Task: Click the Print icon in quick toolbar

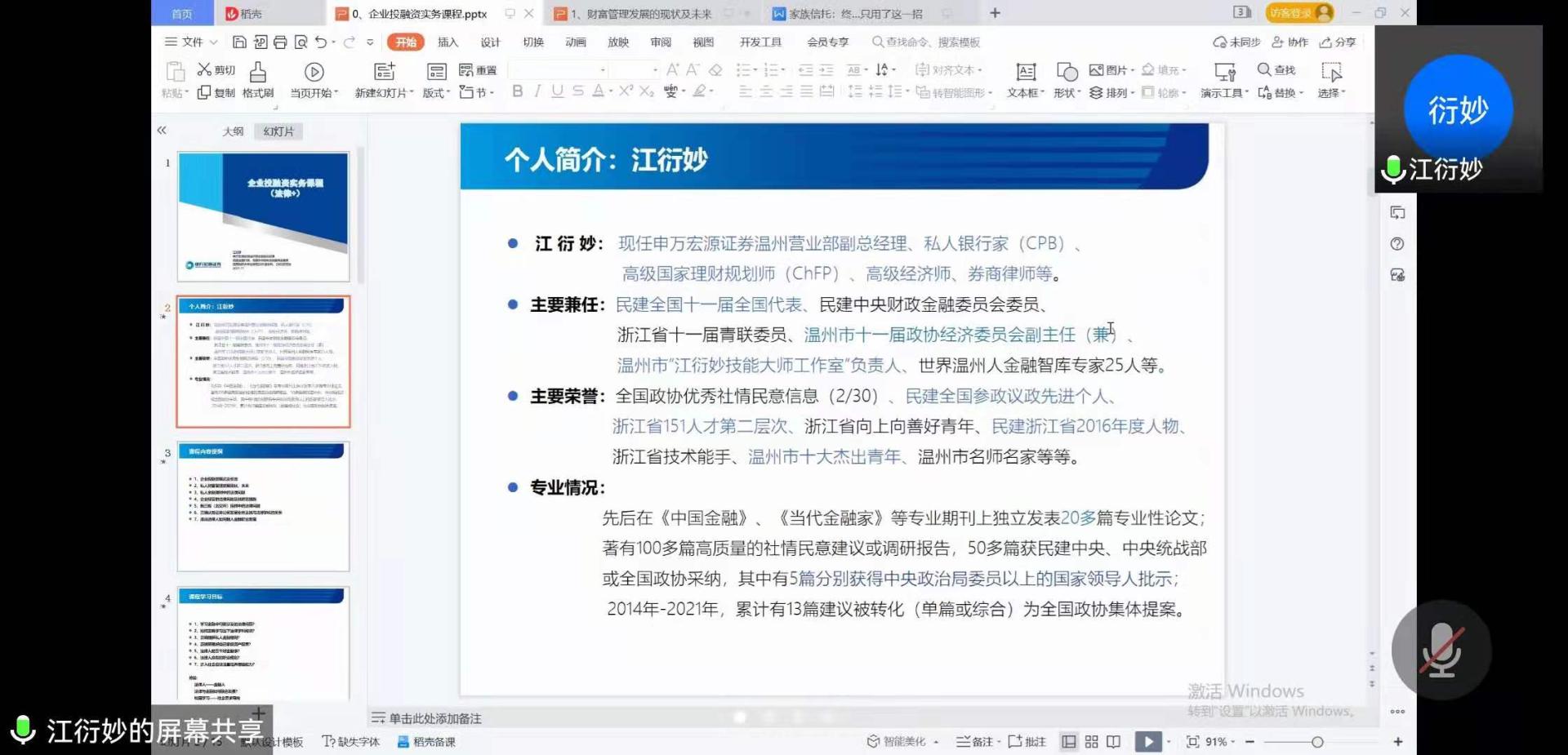Action: point(280,42)
